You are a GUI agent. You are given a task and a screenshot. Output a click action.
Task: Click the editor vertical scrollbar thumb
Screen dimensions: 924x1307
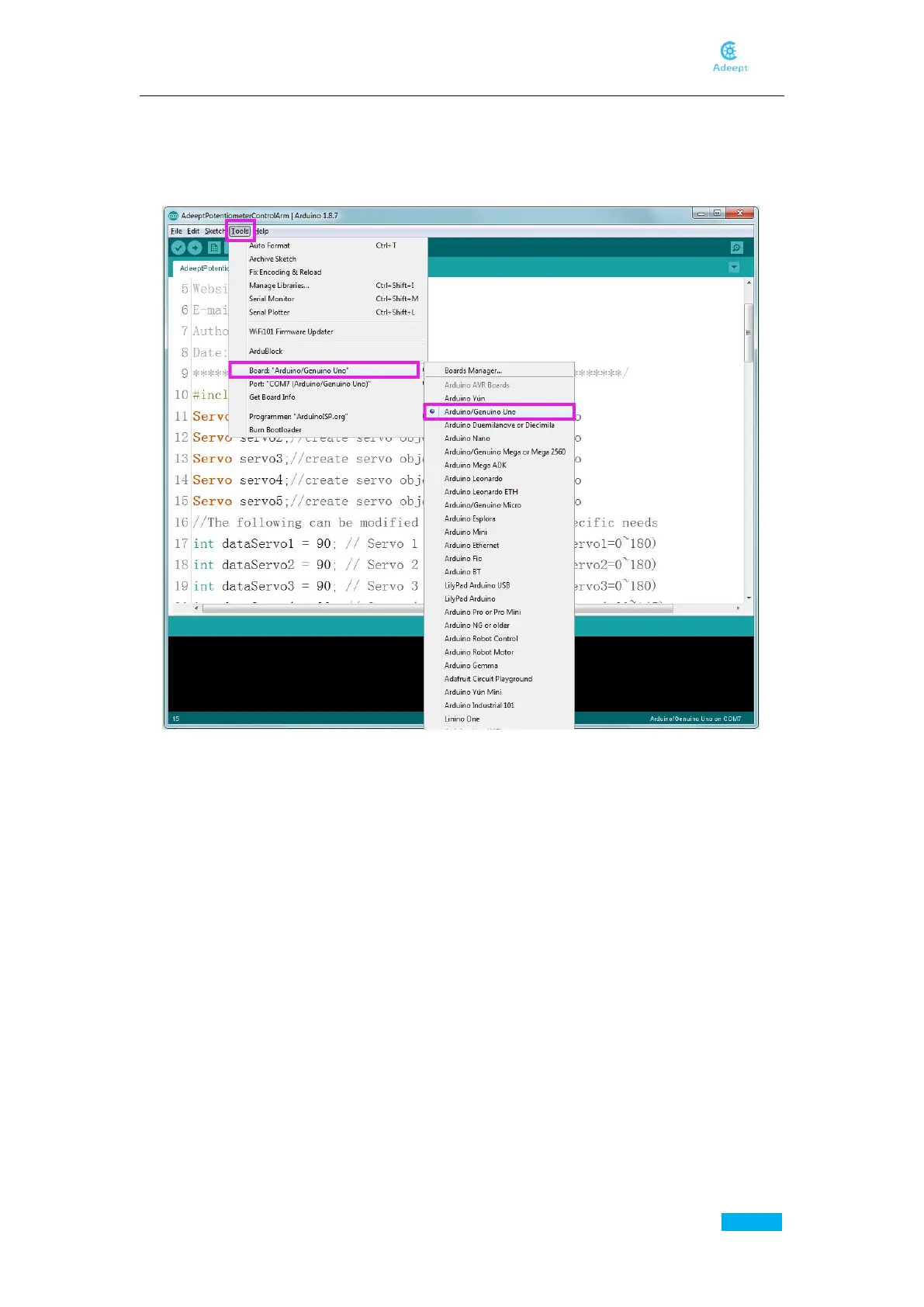pos(749,333)
